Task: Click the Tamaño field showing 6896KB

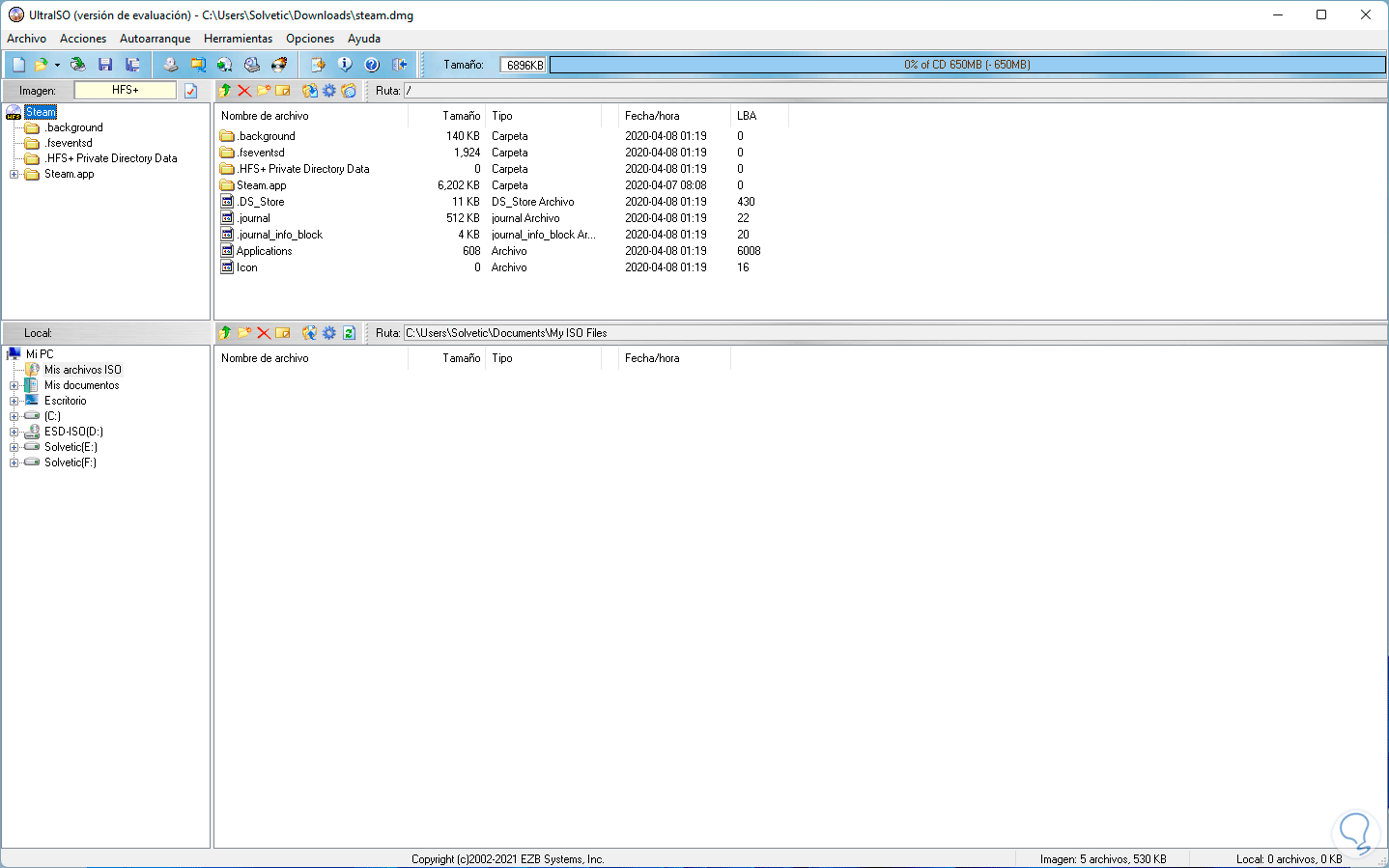Action: tap(523, 65)
